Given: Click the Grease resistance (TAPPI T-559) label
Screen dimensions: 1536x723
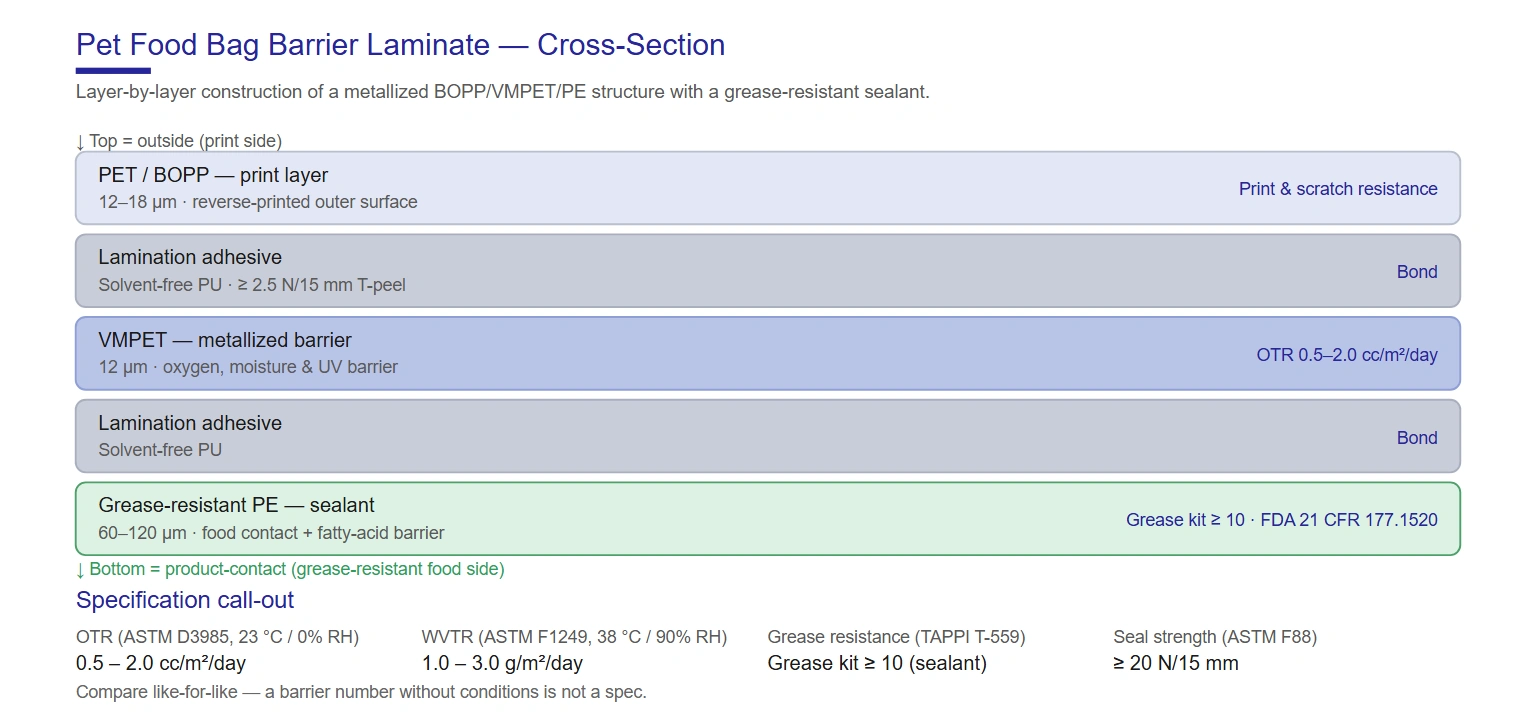Looking at the screenshot, I should pyautogui.click(x=896, y=637).
